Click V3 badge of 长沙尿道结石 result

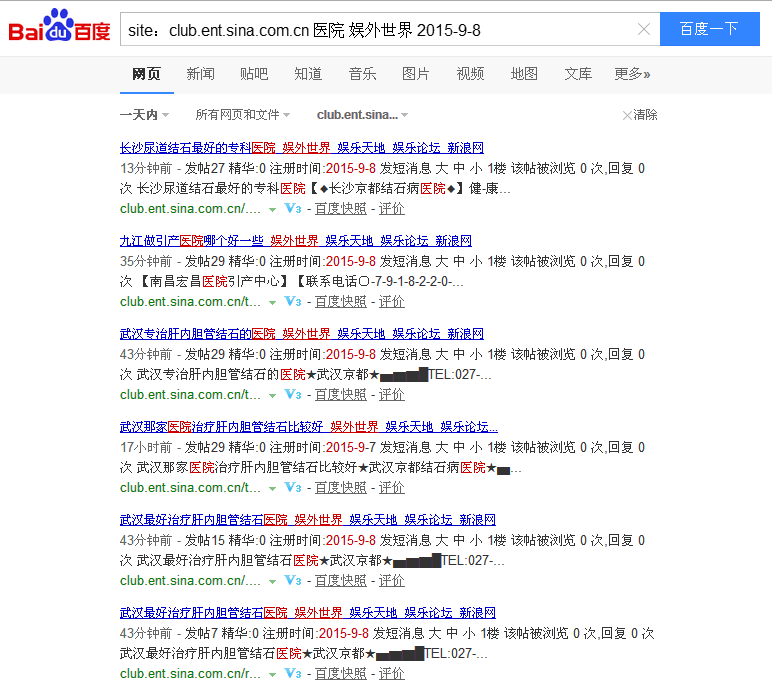pos(293,209)
